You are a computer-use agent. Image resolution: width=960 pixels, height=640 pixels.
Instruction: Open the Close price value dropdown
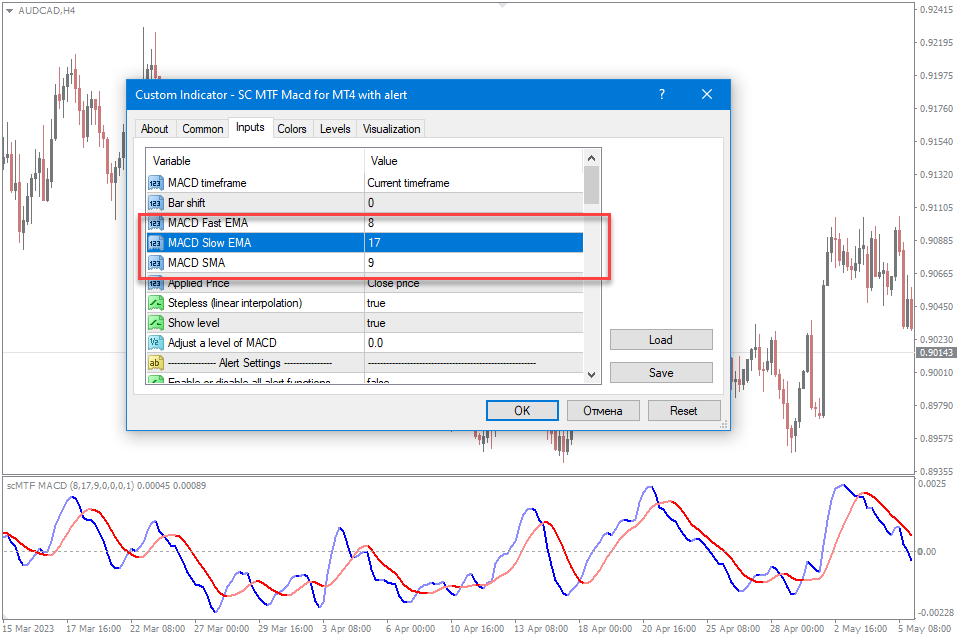[472, 283]
